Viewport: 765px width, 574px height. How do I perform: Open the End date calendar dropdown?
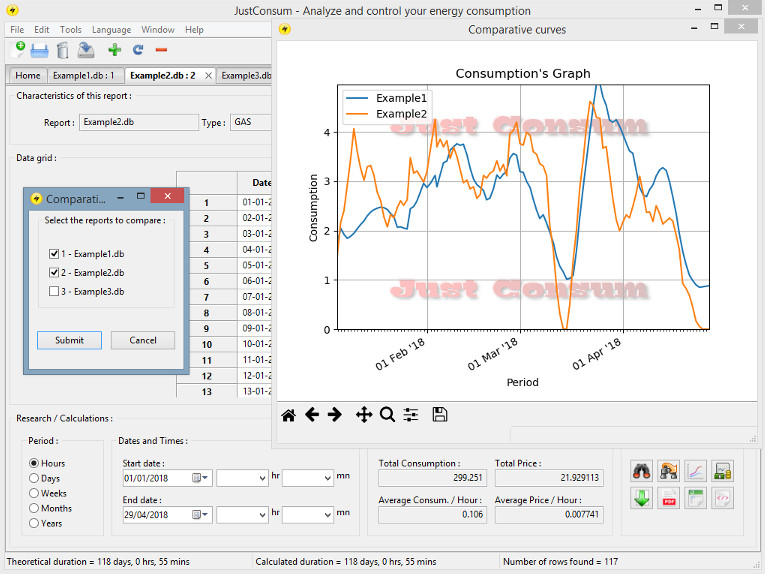point(200,515)
